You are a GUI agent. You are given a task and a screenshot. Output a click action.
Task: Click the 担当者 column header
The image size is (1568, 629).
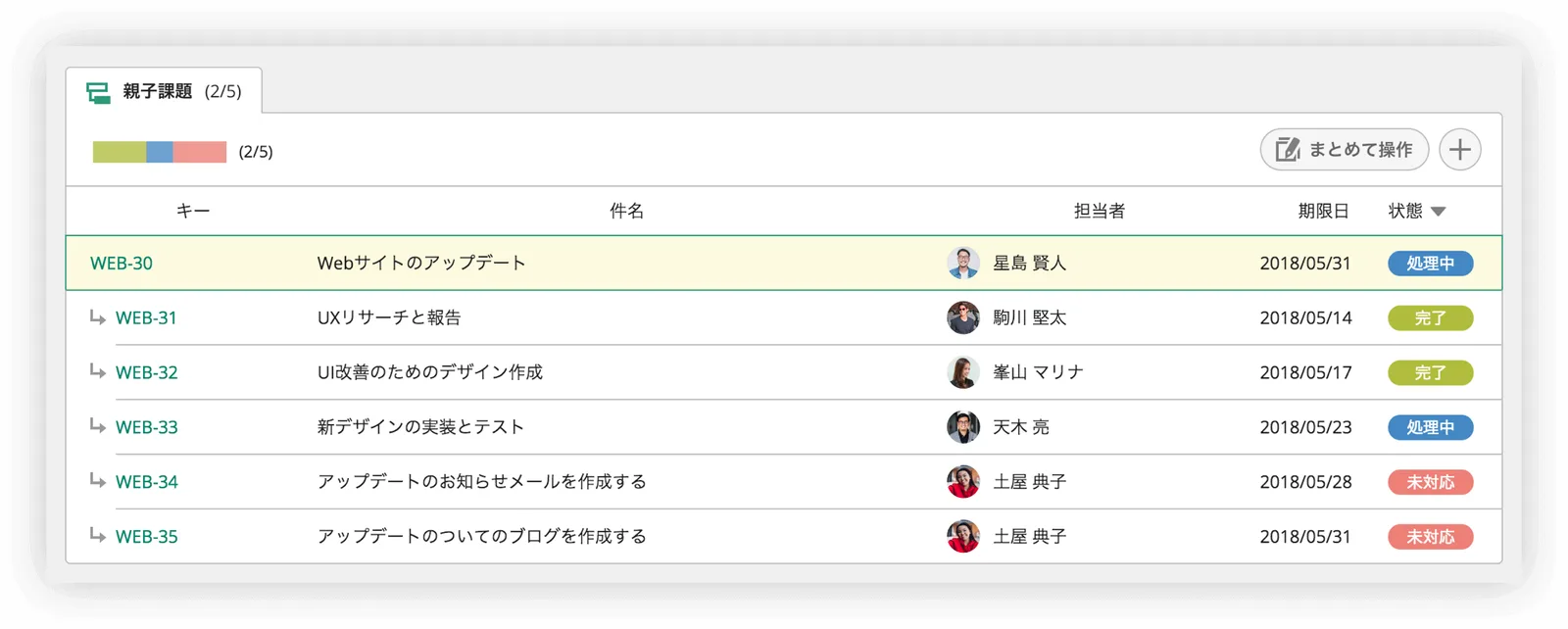point(1099,211)
